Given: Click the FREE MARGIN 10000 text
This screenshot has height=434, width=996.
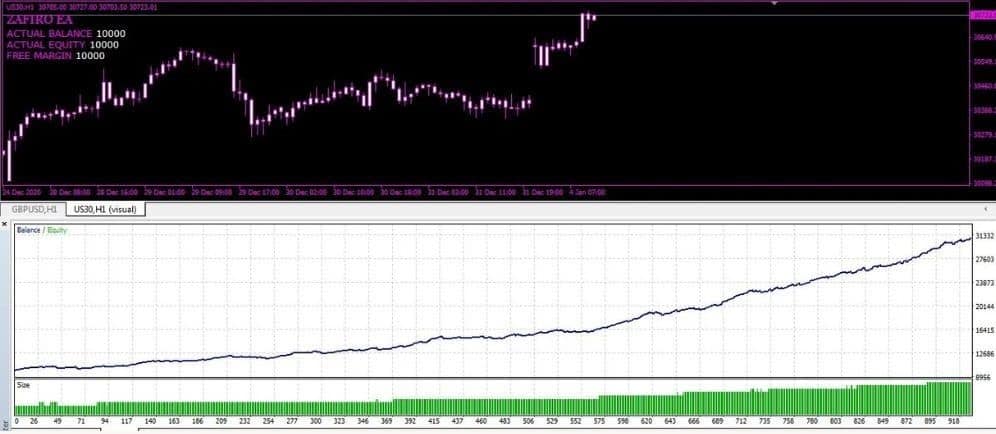Looking at the screenshot, I should [x=56, y=56].
